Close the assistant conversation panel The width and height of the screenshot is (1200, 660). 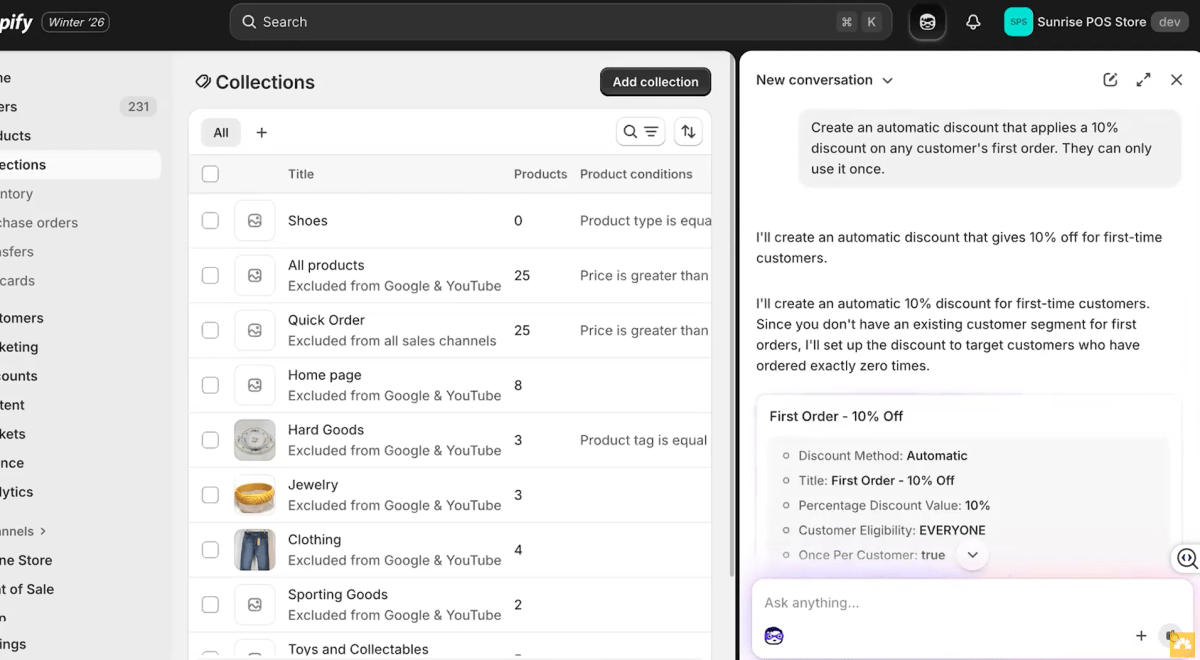coord(1176,80)
